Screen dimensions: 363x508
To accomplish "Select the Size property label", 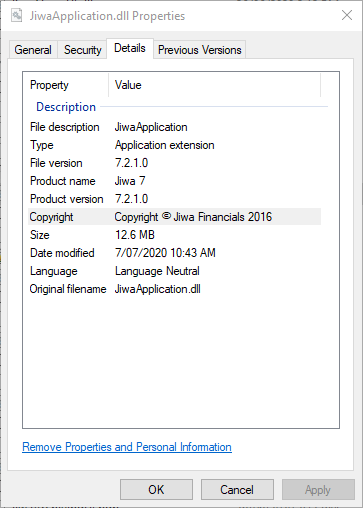I will coord(40,235).
